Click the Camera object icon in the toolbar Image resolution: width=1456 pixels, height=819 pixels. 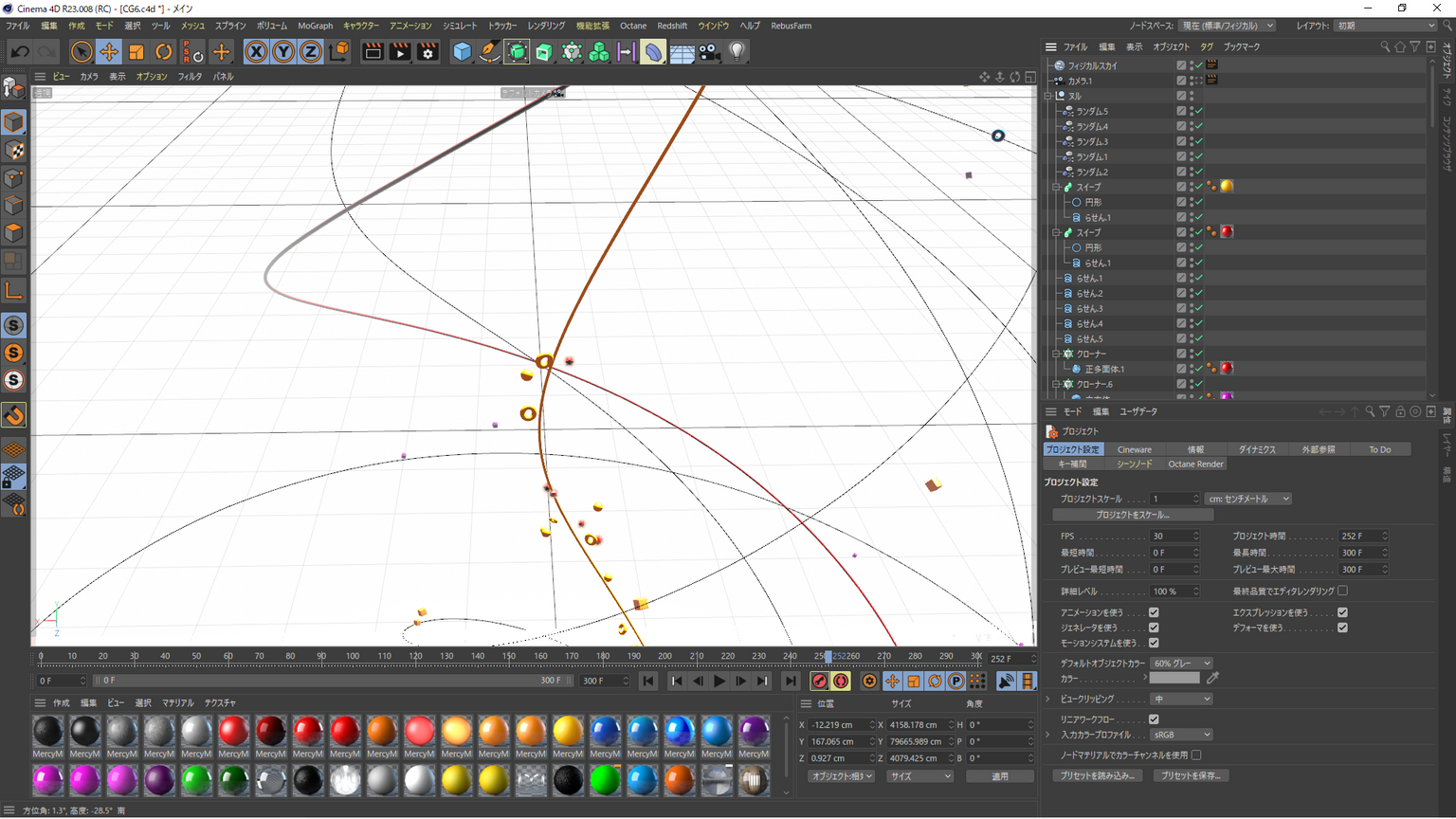tap(709, 52)
